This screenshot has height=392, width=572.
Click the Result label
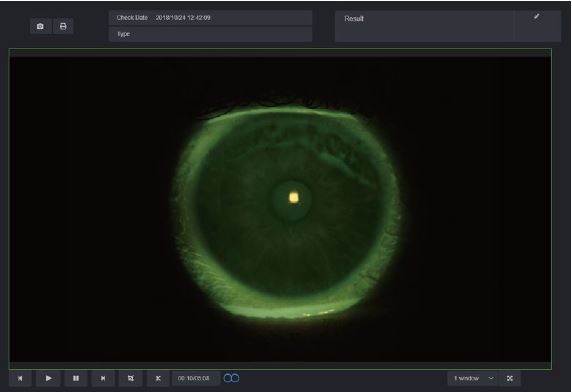point(354,19)
